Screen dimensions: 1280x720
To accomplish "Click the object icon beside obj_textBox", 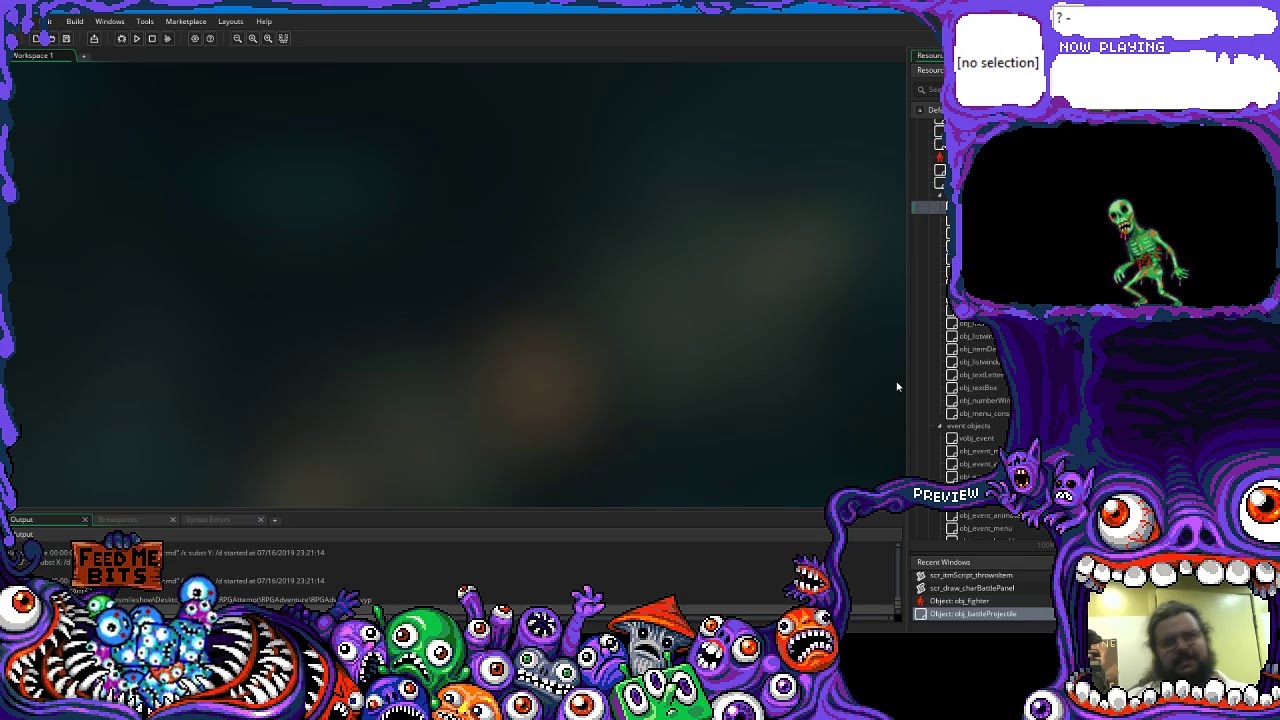I will pyautogui.click(x=951, y=388).
